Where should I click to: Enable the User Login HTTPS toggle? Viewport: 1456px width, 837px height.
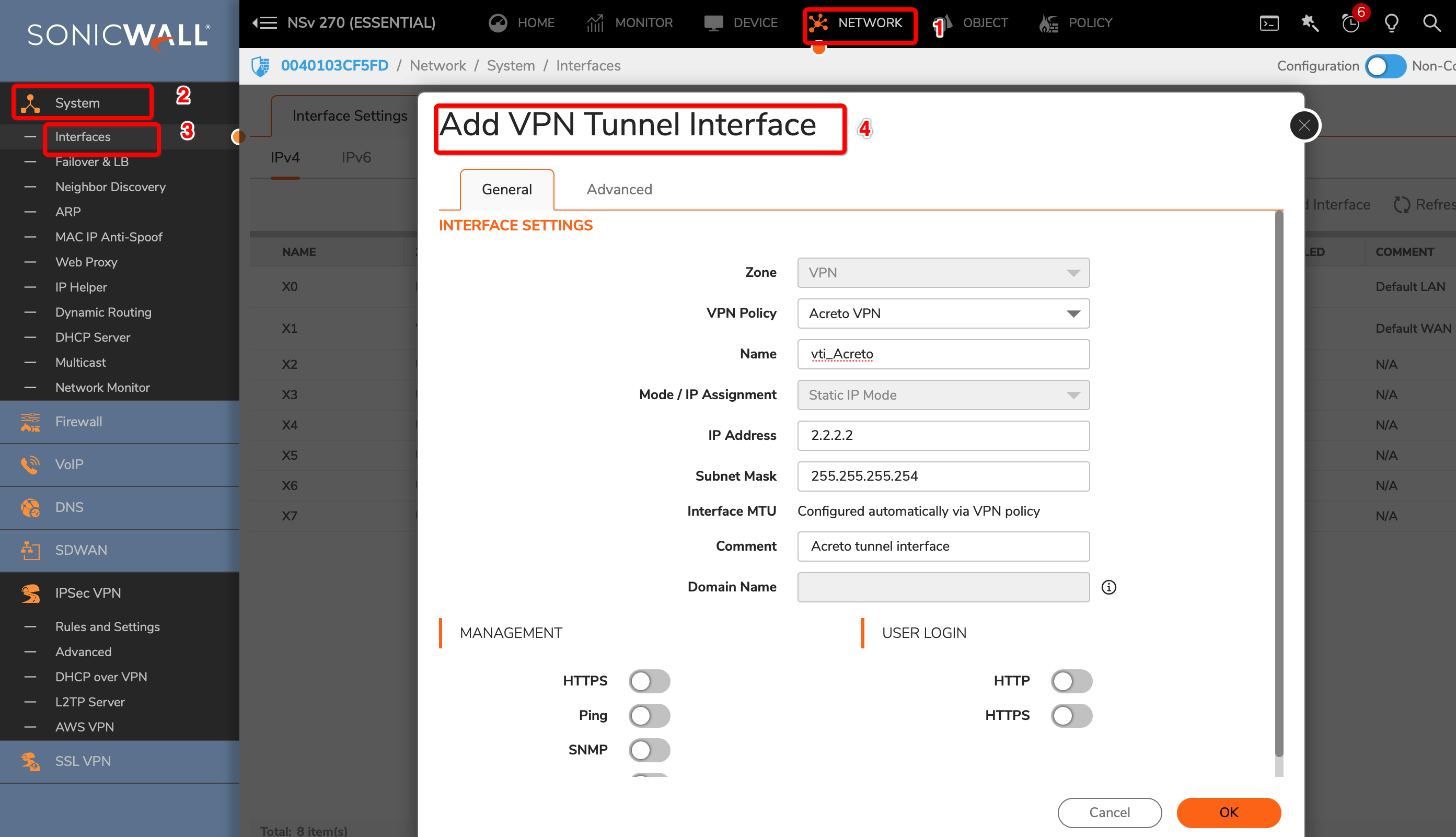(x=1071, y=716)
